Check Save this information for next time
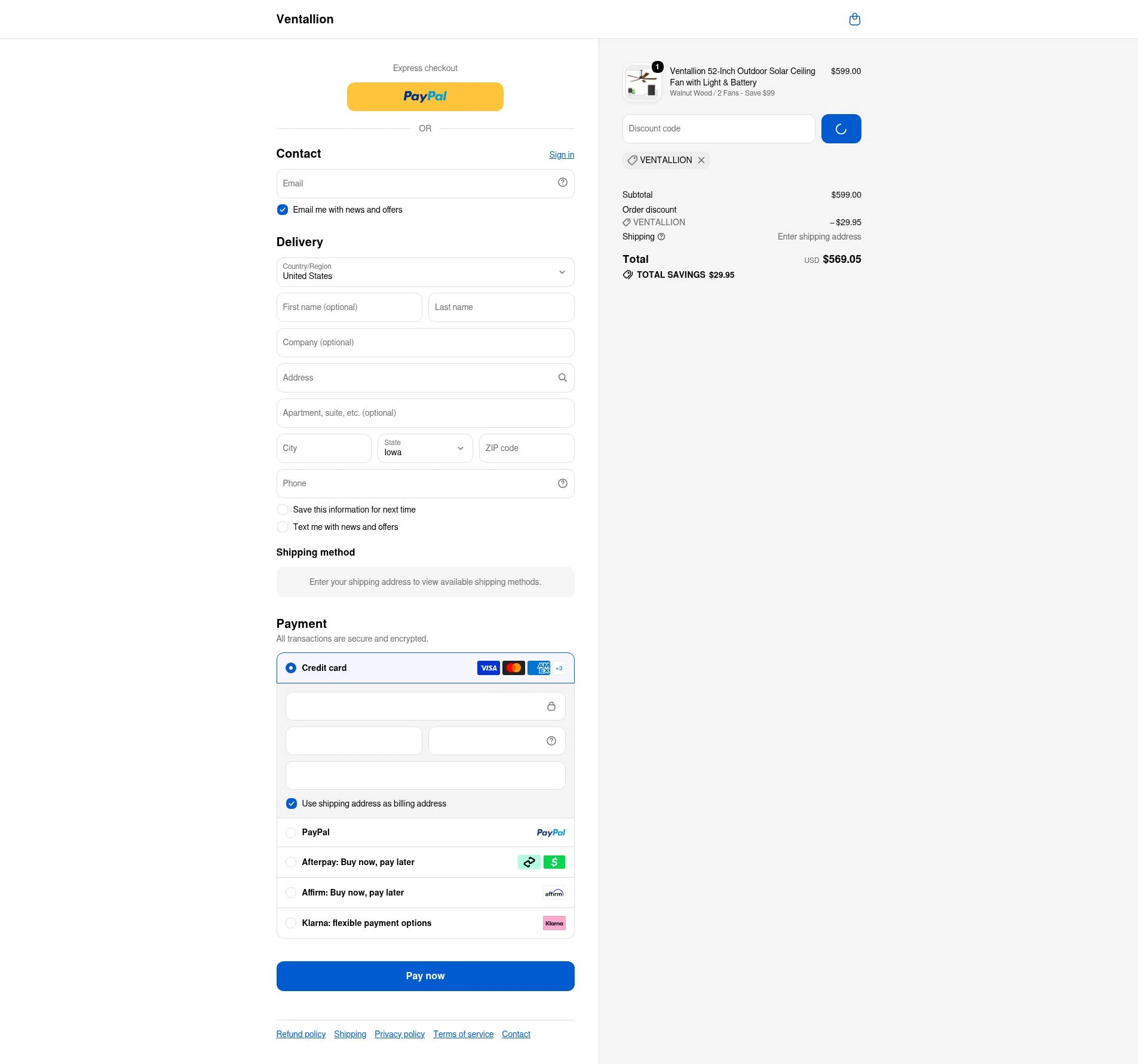1147x1064 pixels. (x=283, y=510)
